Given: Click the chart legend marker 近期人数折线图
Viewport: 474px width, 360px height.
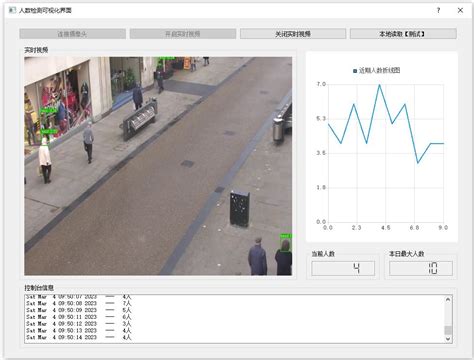Looking at the screenshot, I should click(x=355, y=71).
